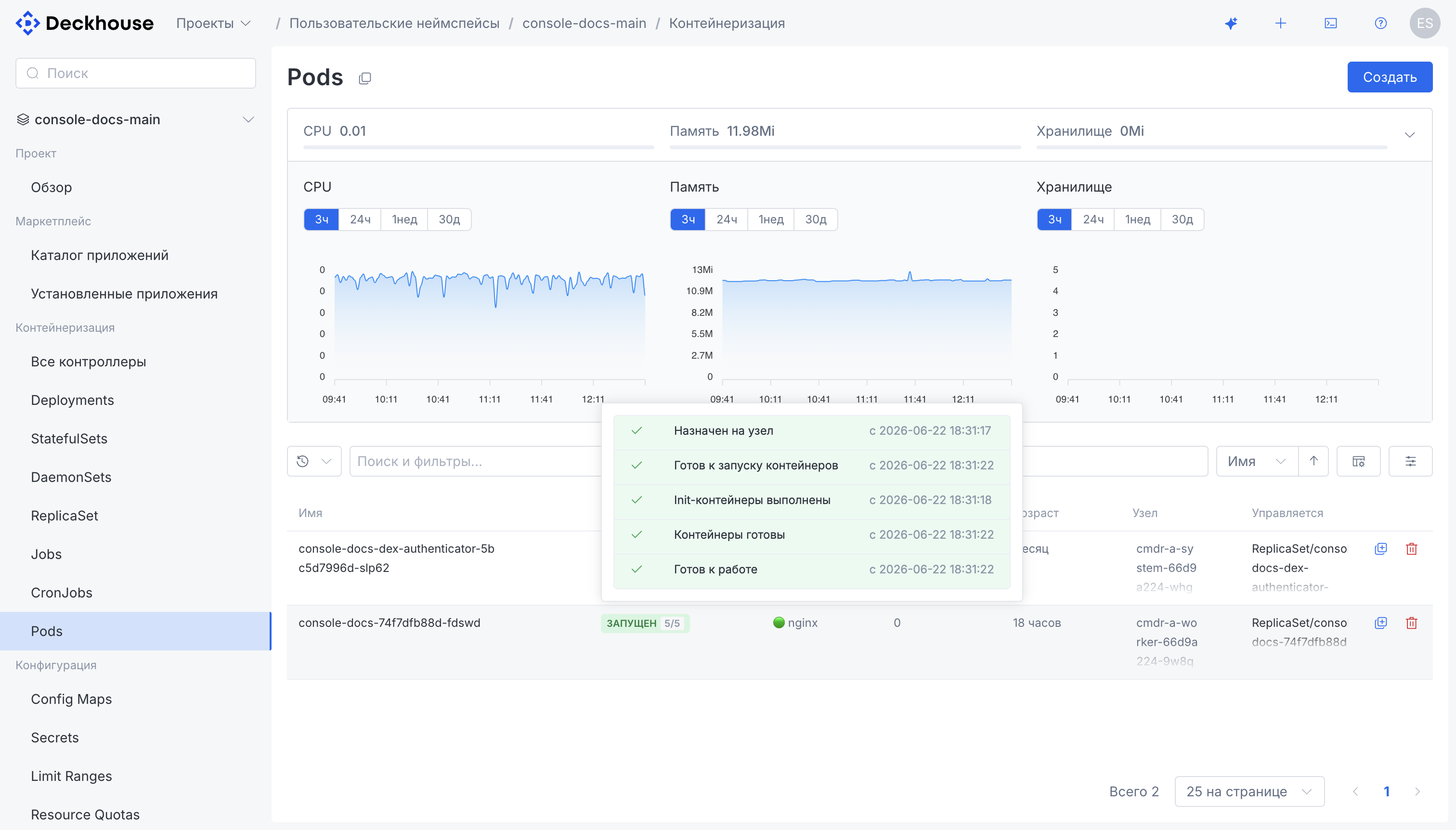Open Config Maps in the sidebar
Viewport: 1456px width, 830px height.
pos(71,699)
